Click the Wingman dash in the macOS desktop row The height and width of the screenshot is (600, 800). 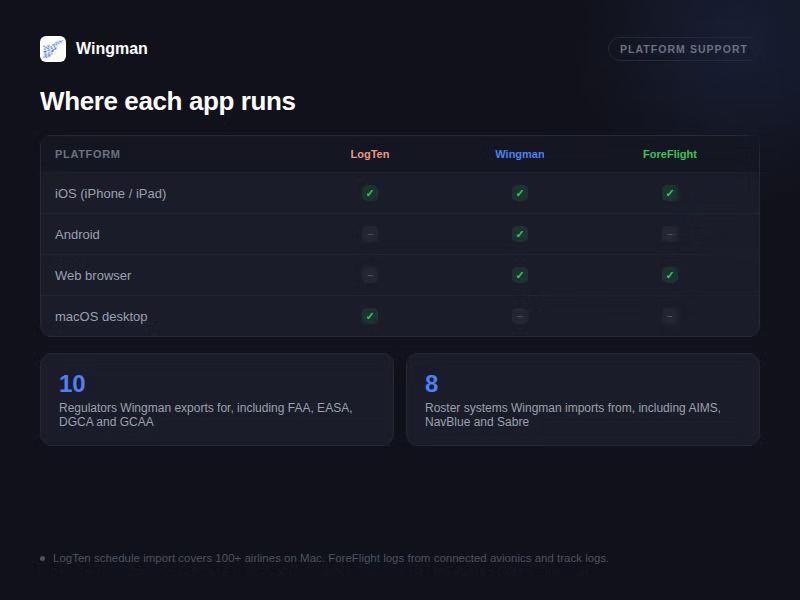click(x=520, y=316)
